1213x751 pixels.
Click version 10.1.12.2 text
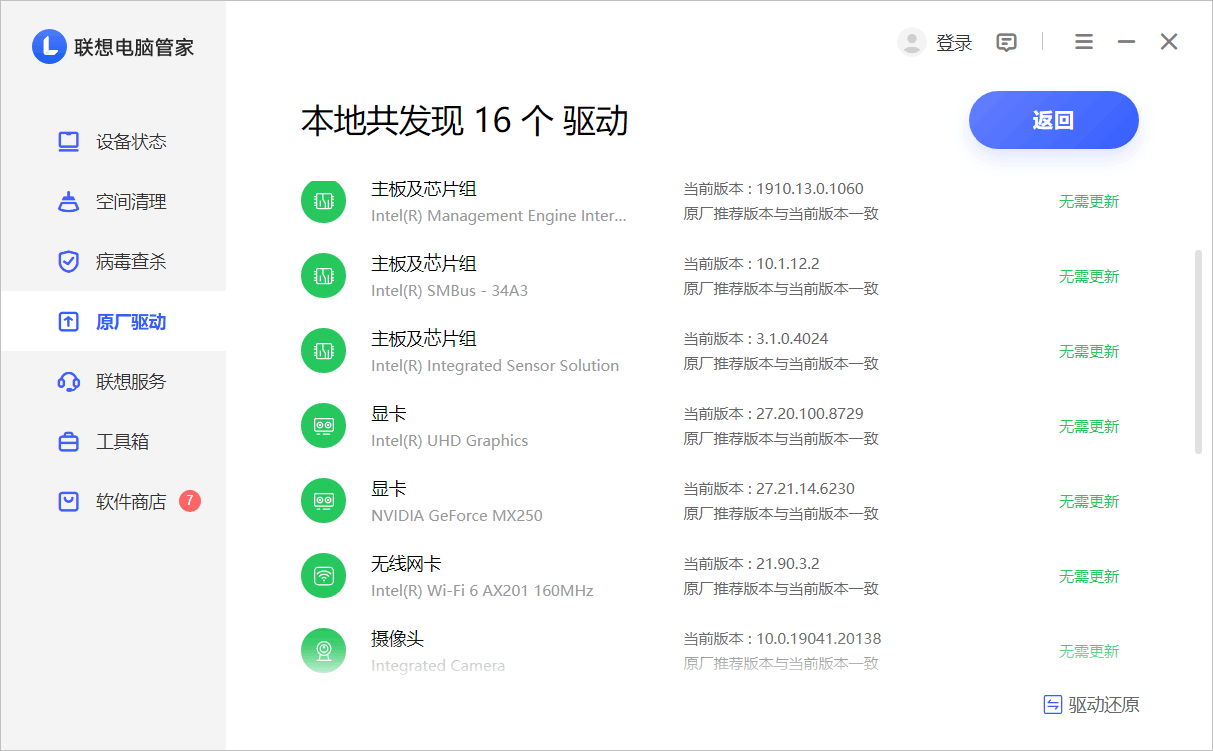tap(788, 264)
